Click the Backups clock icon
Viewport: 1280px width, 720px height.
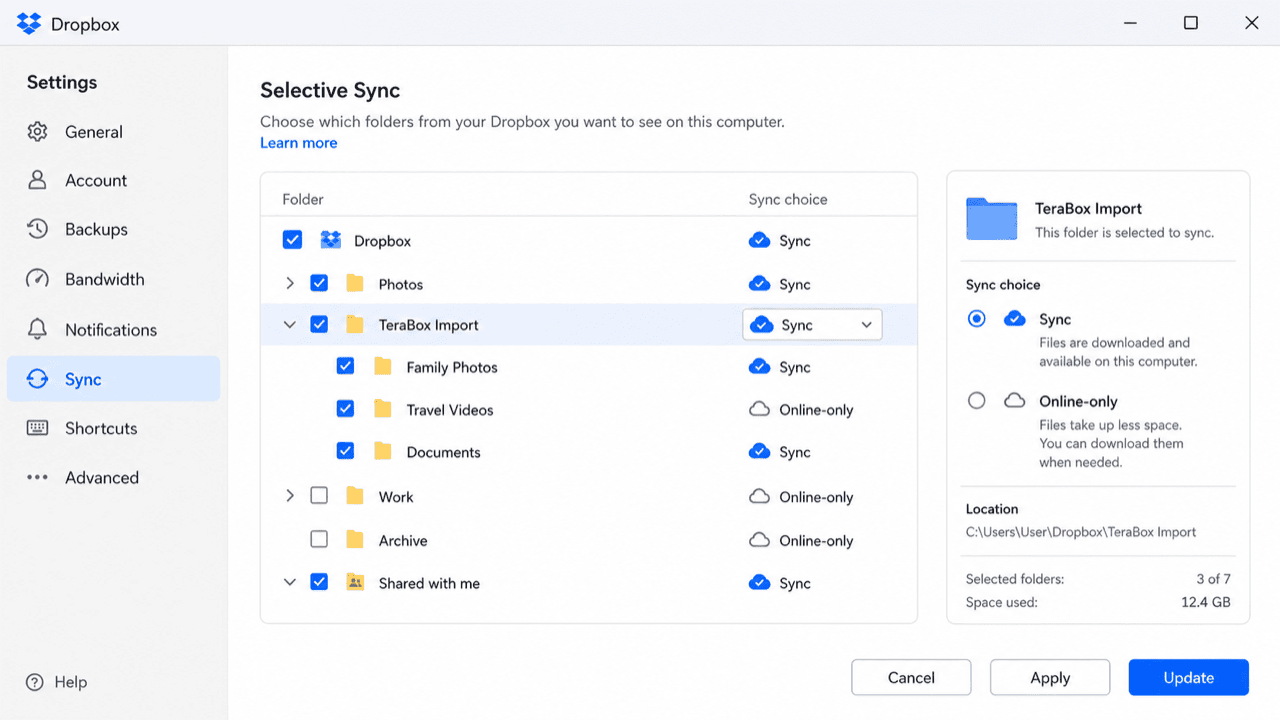click(x=37, y=229)
